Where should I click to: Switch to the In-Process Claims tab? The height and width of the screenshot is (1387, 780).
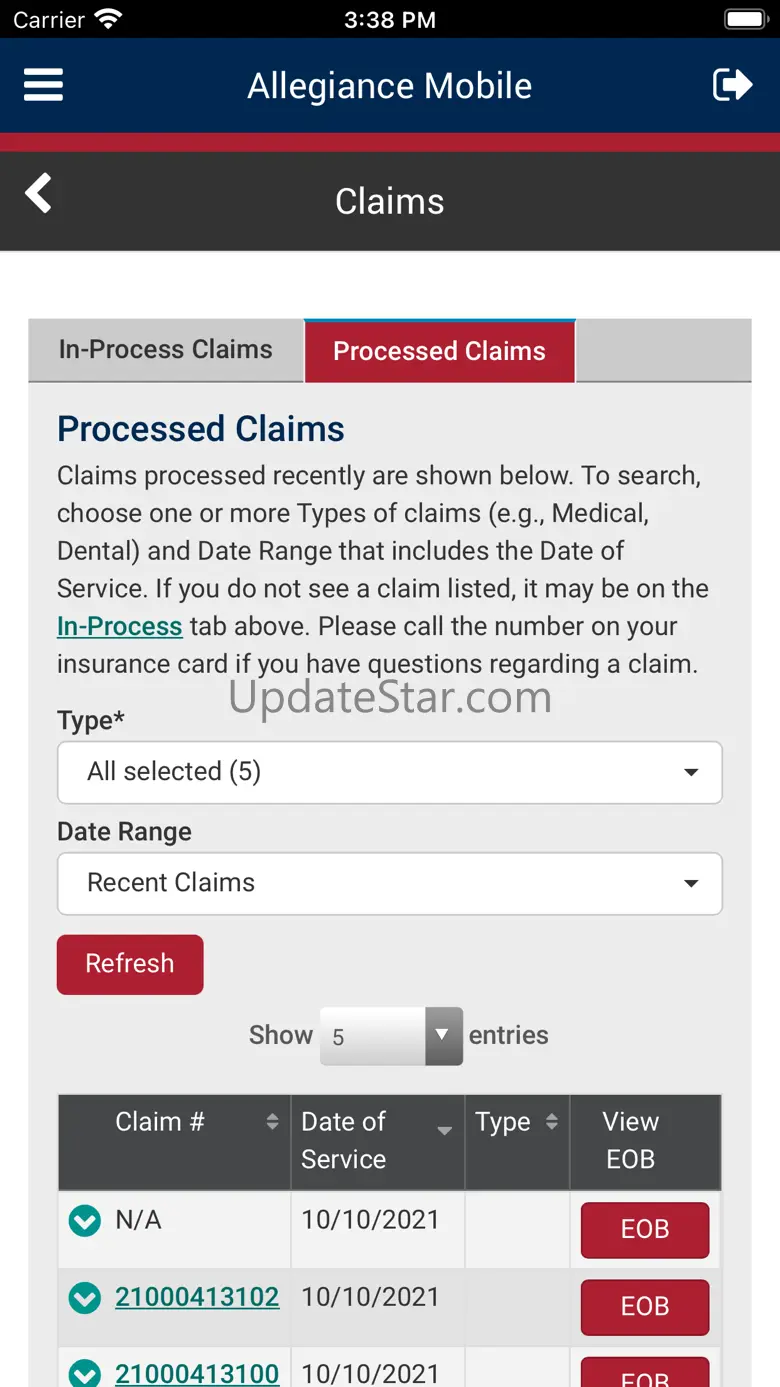[x=166, y=350]
